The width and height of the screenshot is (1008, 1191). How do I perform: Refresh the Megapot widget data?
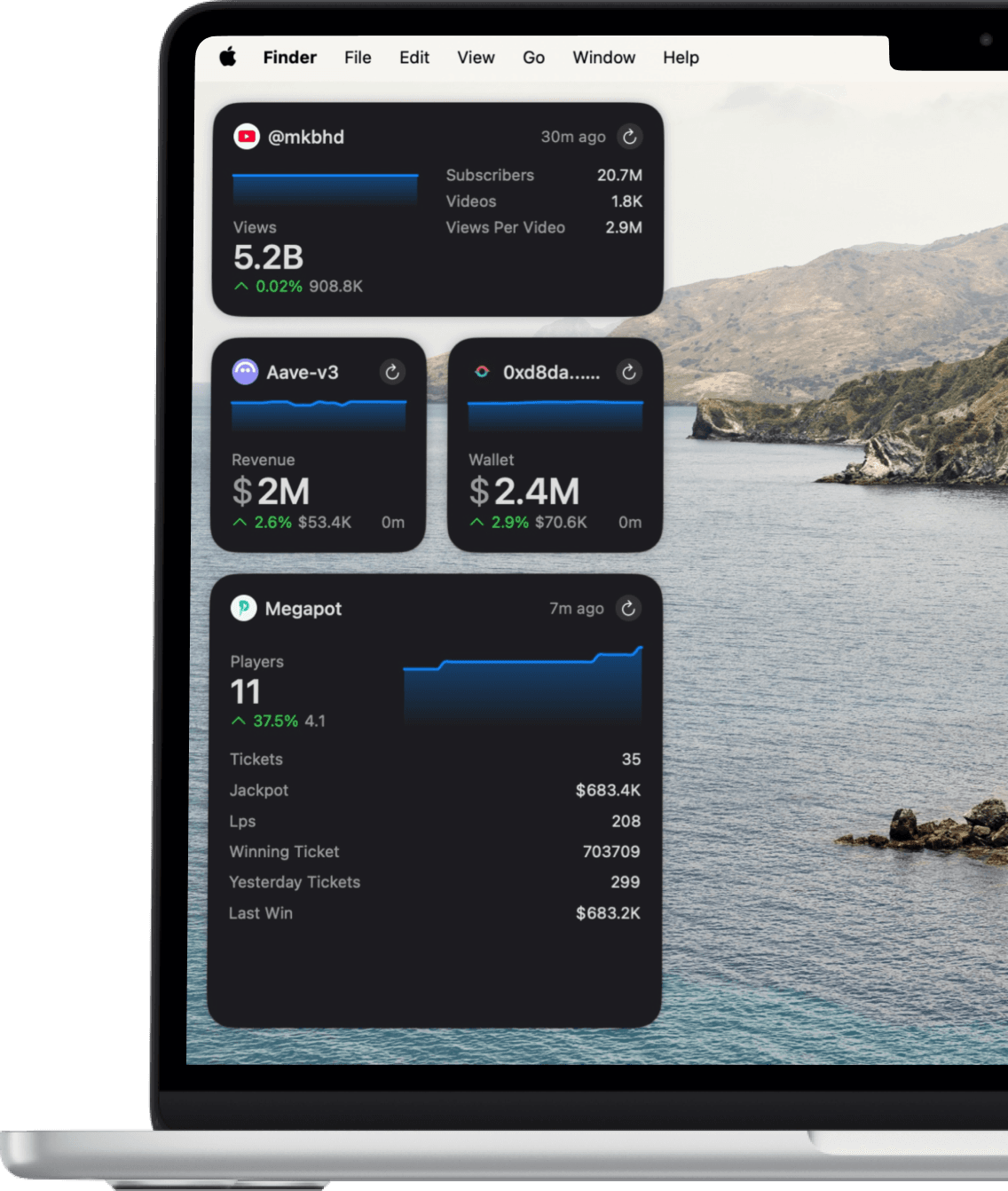point(628,609)
